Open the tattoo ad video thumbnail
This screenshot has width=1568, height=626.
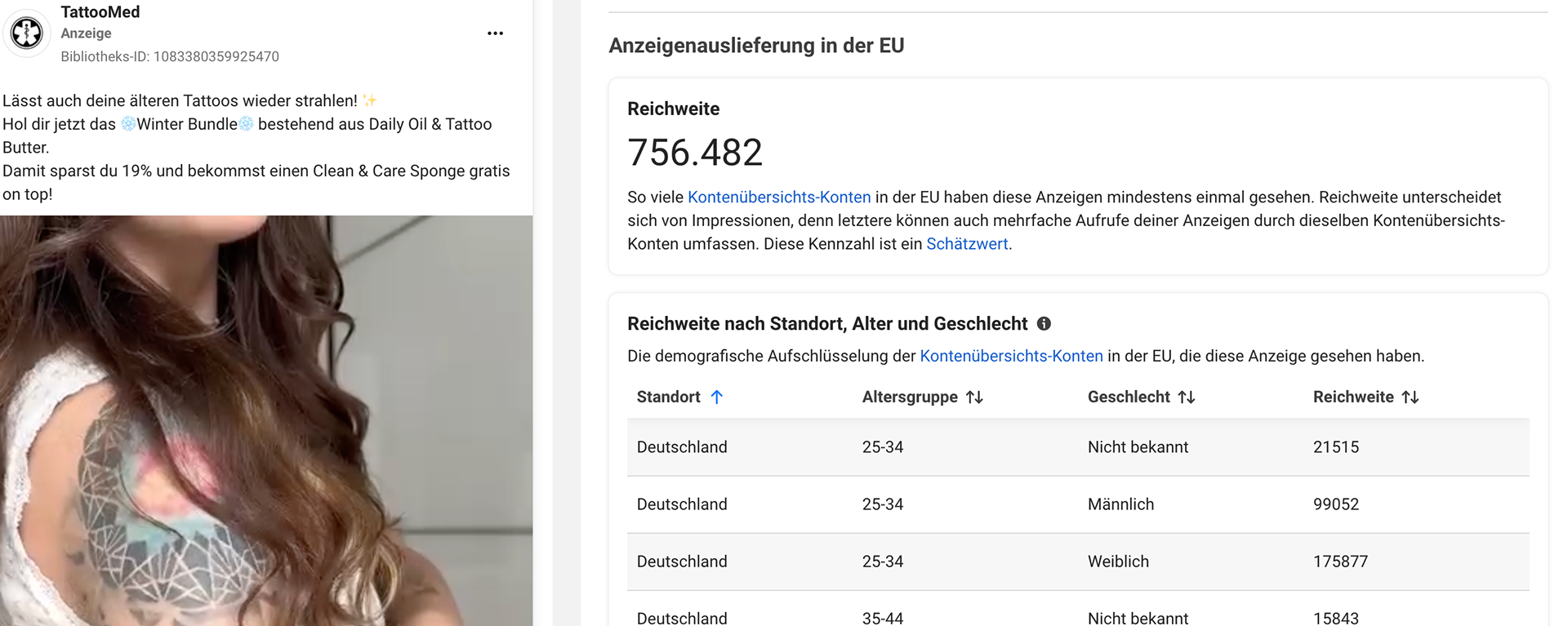pyautogui.click(x=266, y=420)
